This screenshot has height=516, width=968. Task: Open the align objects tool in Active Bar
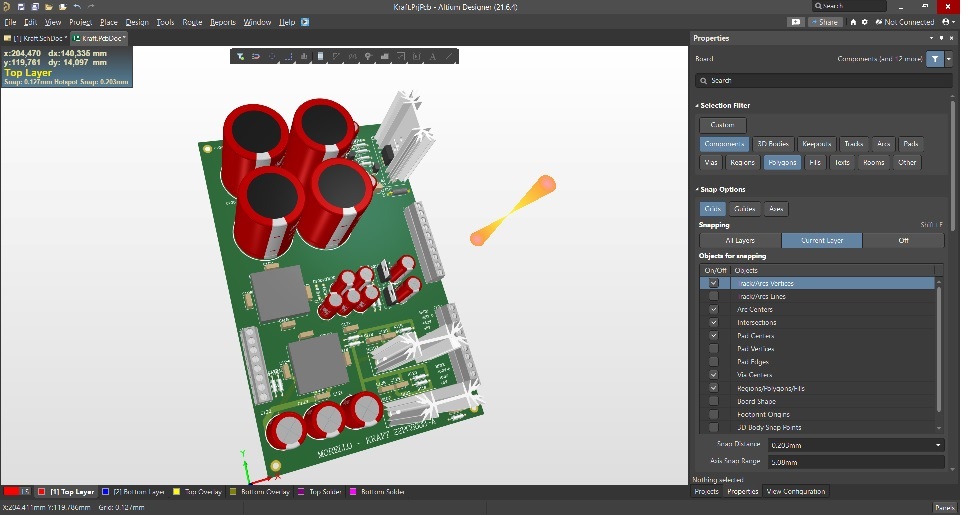(x=304, y=57)
